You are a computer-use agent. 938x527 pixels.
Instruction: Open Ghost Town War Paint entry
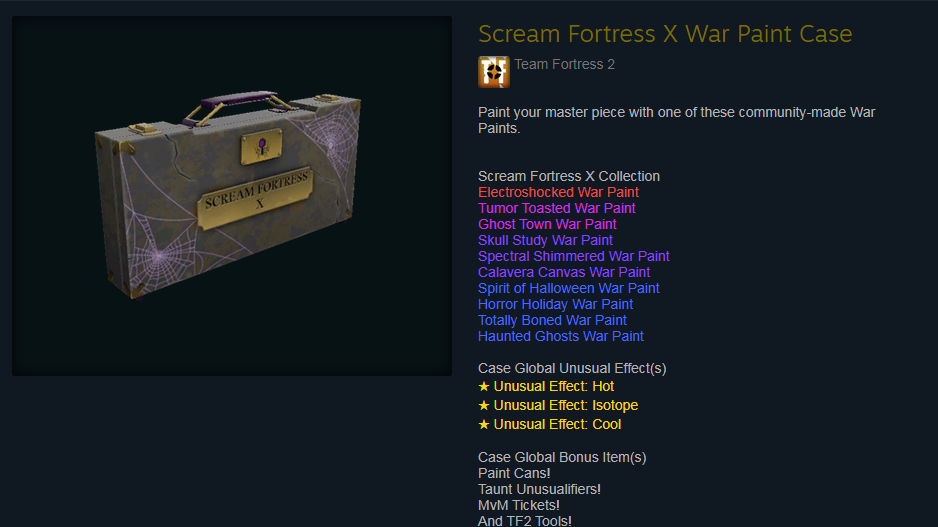[547, 224]
